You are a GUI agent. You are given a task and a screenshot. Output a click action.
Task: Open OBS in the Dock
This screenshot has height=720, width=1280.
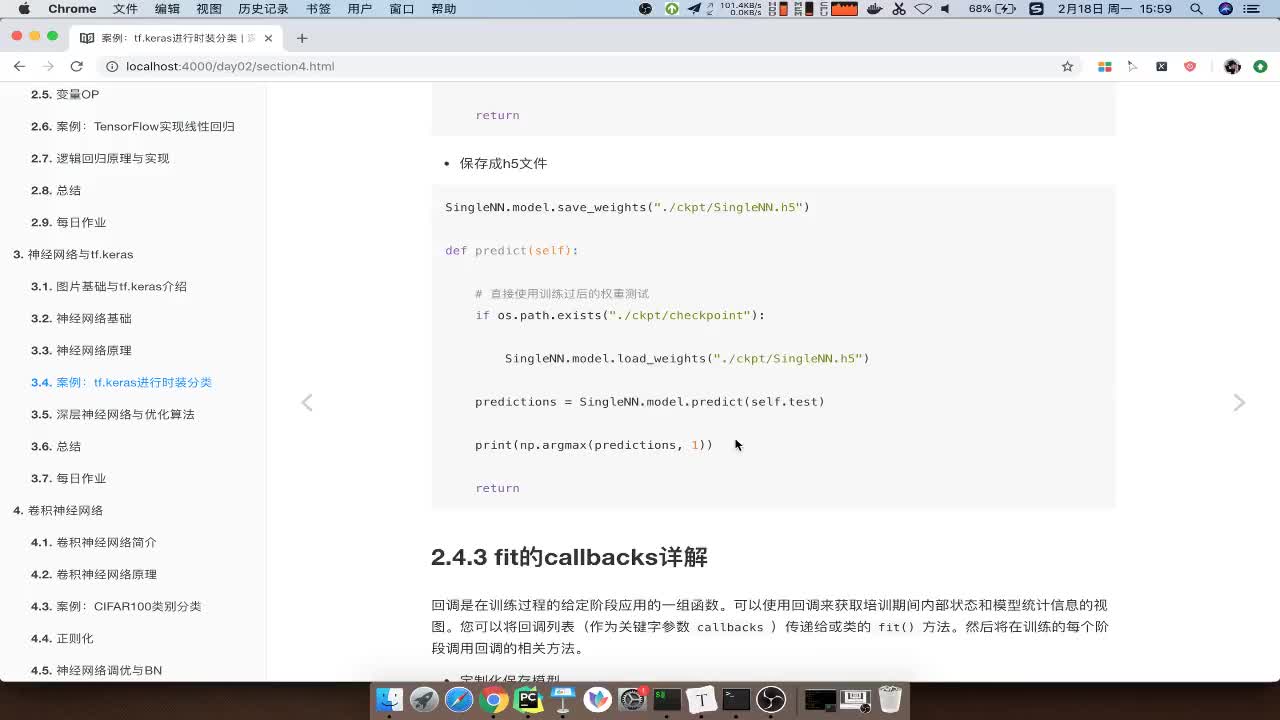tap(771, 699)
